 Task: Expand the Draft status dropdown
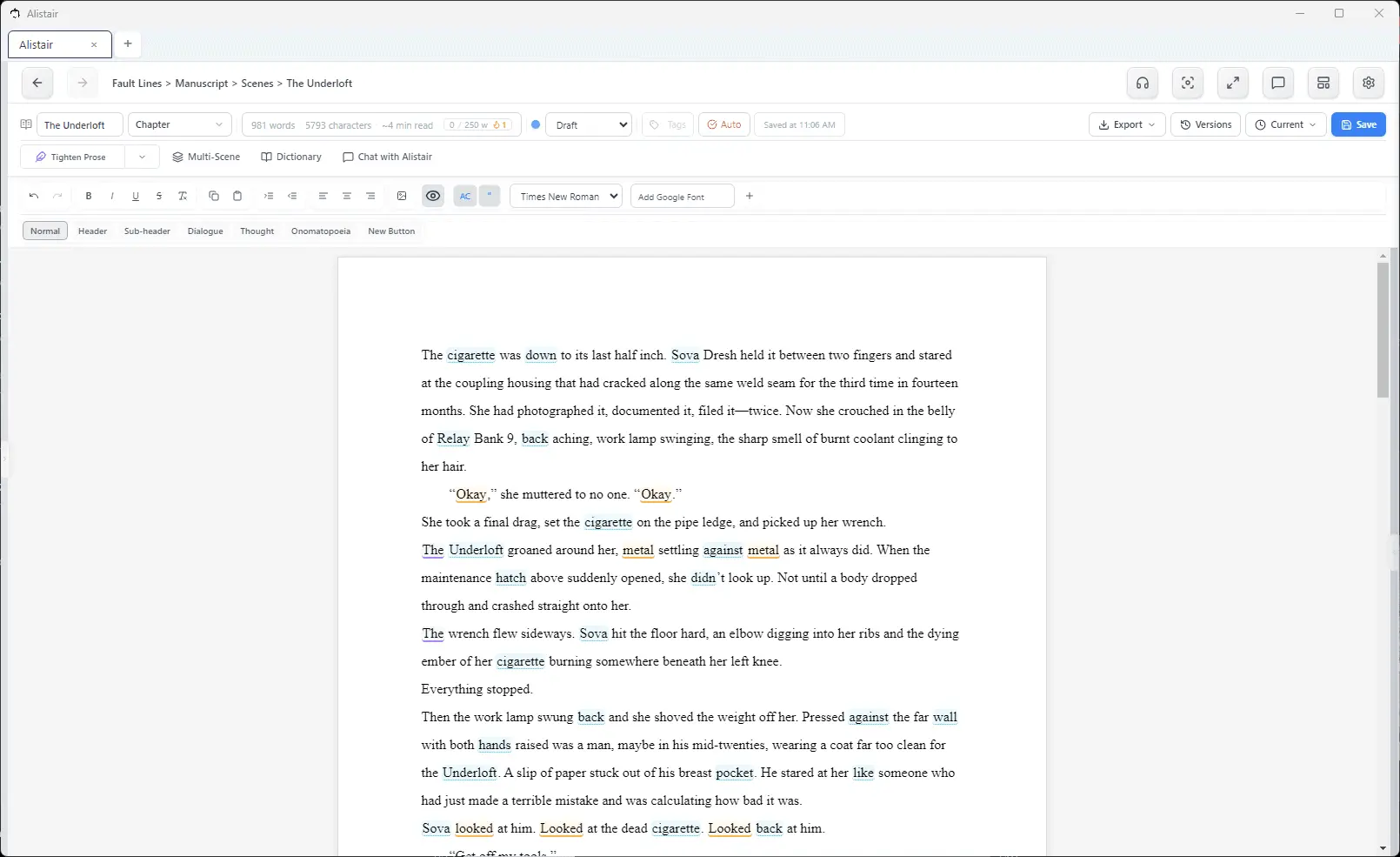pyautogui.click(x=589, y=124)
